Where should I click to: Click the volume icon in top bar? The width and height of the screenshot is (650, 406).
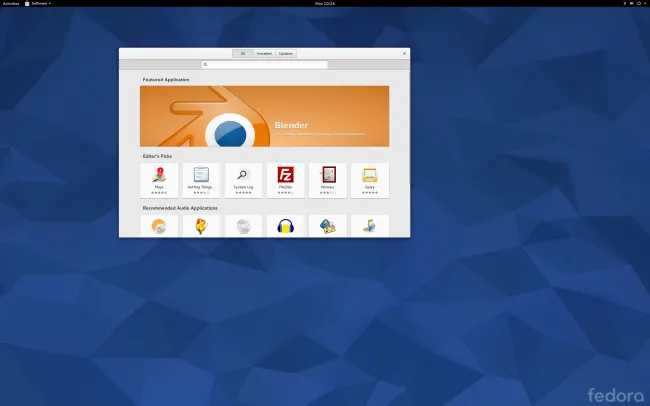[632, 3]
